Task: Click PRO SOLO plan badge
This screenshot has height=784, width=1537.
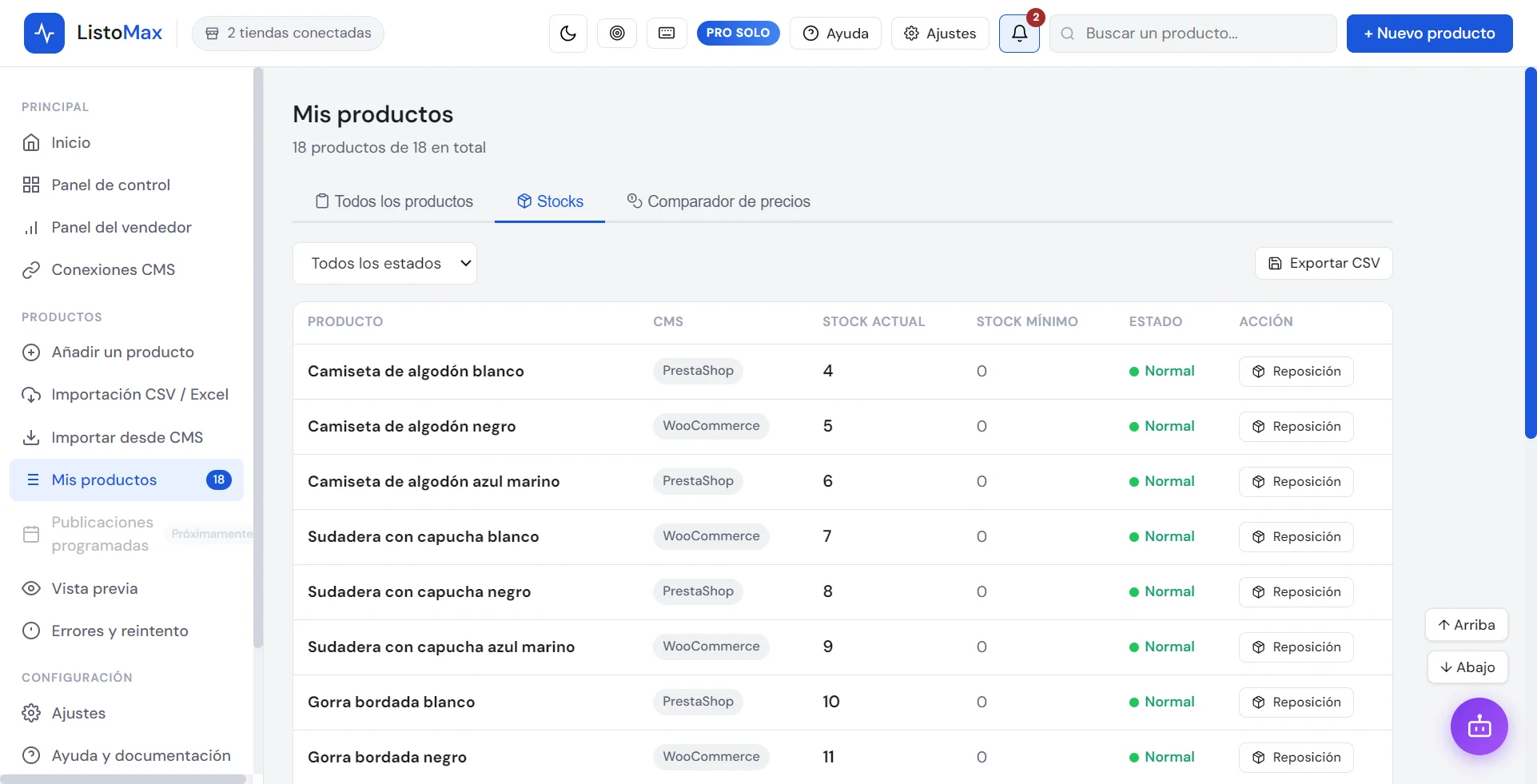Action: [x=738, y=33]
